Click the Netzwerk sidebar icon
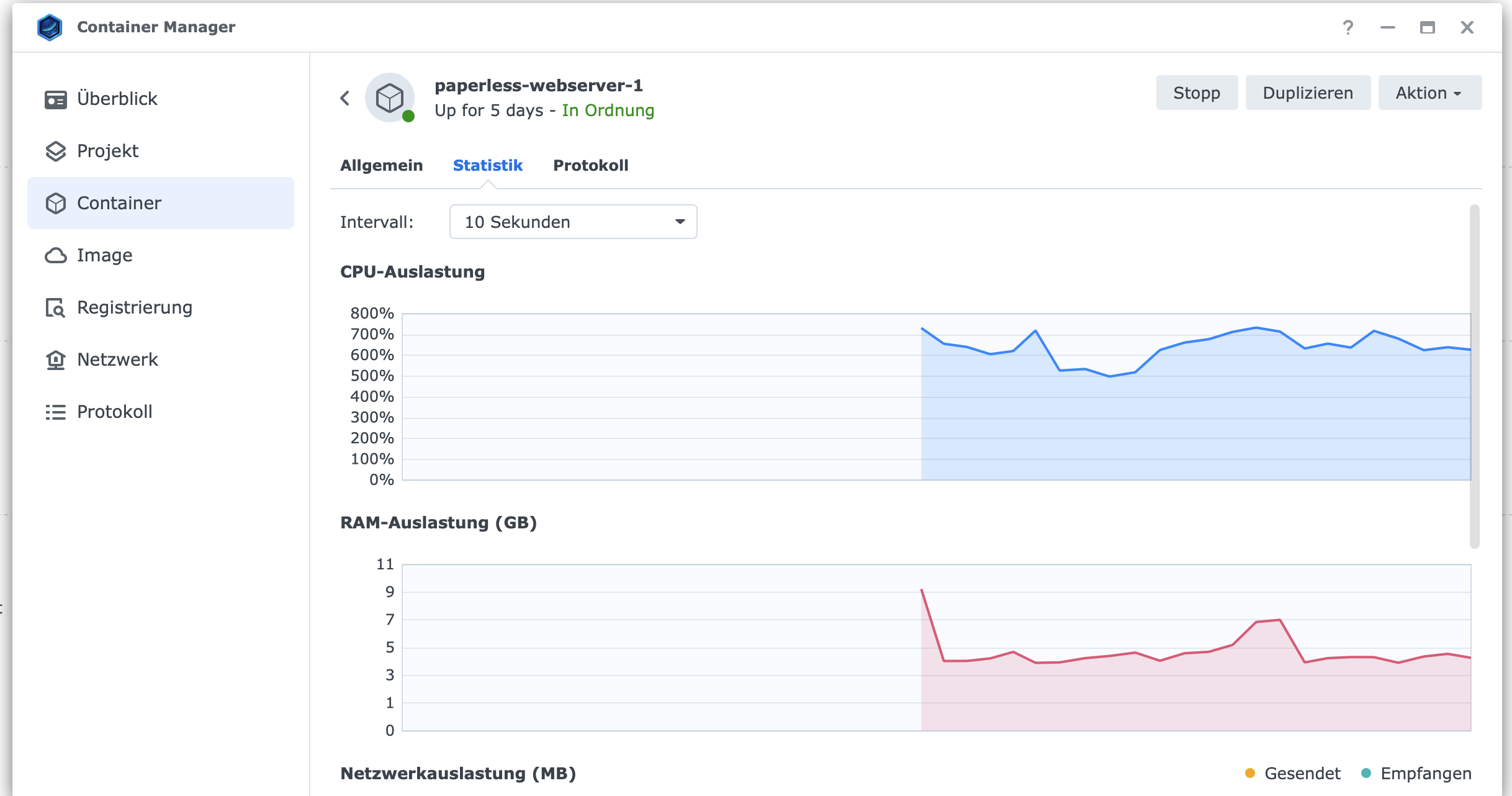Image resolution: width=1512 pixels, height=796 pixels. click(55, 360)
